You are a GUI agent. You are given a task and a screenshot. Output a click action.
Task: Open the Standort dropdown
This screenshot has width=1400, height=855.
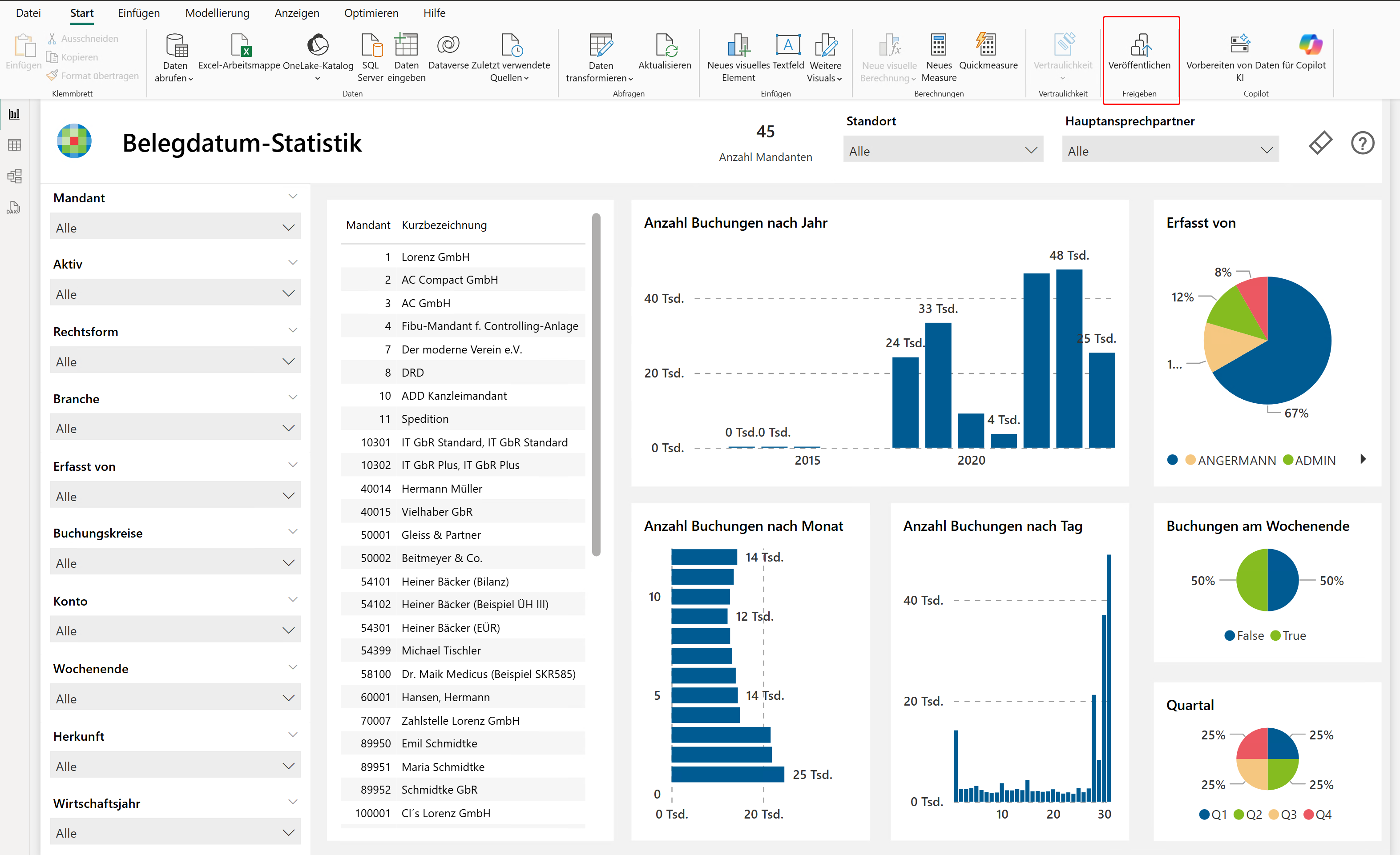pos(943,150)
